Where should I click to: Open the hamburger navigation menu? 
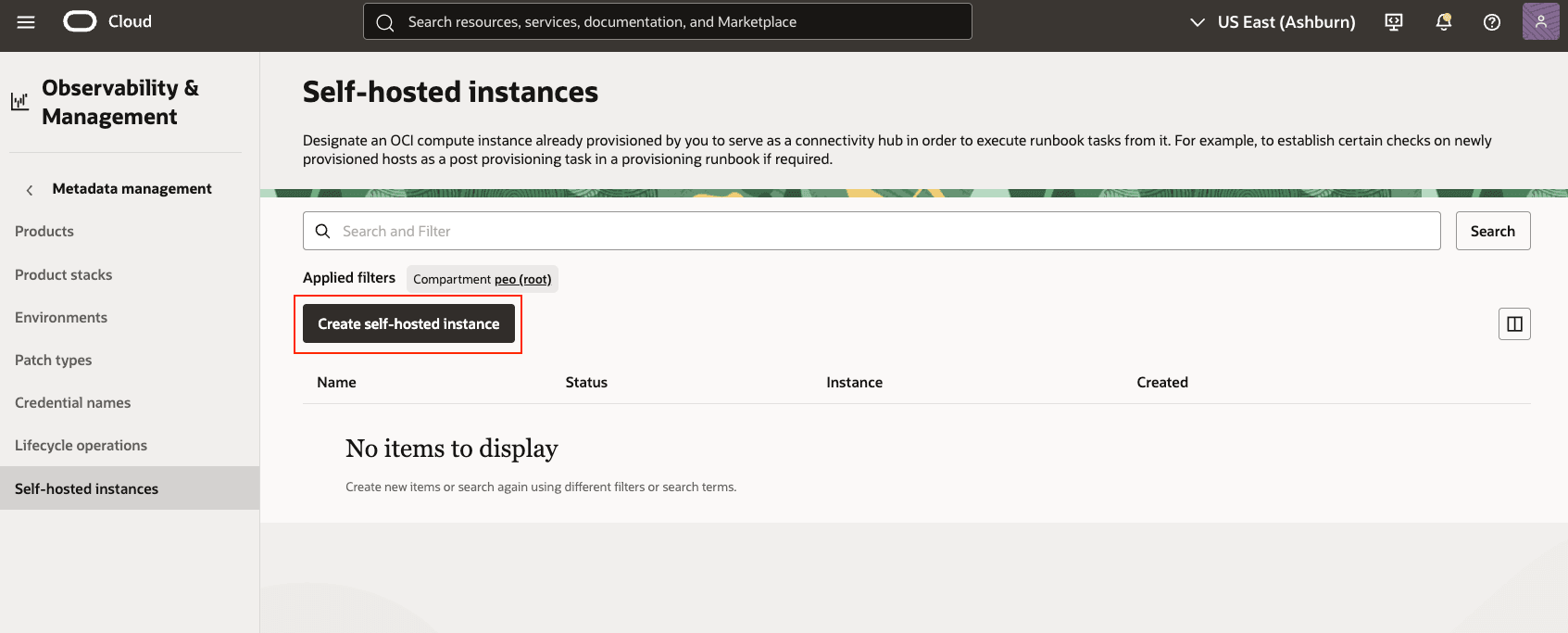coord(26,22)
